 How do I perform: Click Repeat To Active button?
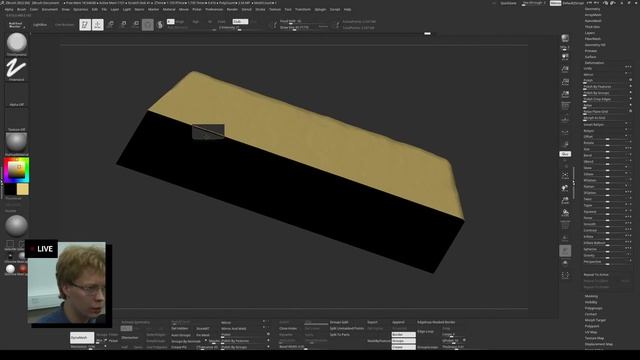[x=596, y=275]
